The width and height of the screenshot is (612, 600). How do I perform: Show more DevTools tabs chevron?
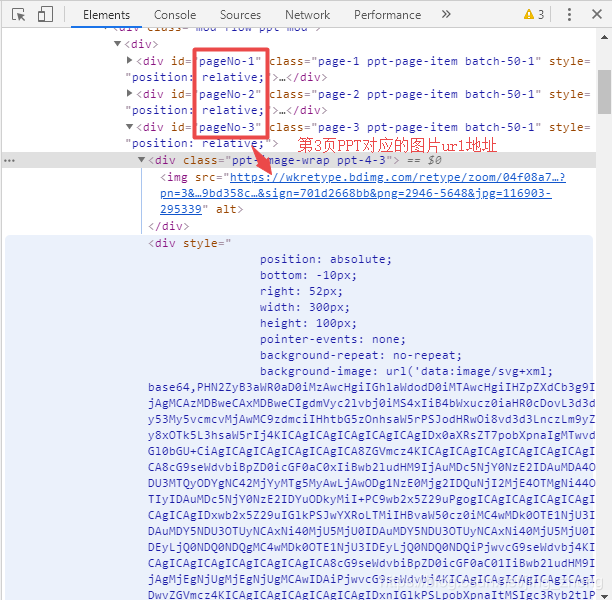click(x=446, y=14)
